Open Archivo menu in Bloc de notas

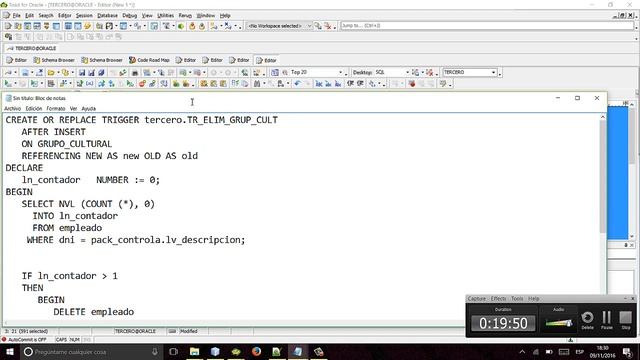[x=12, y=109]
